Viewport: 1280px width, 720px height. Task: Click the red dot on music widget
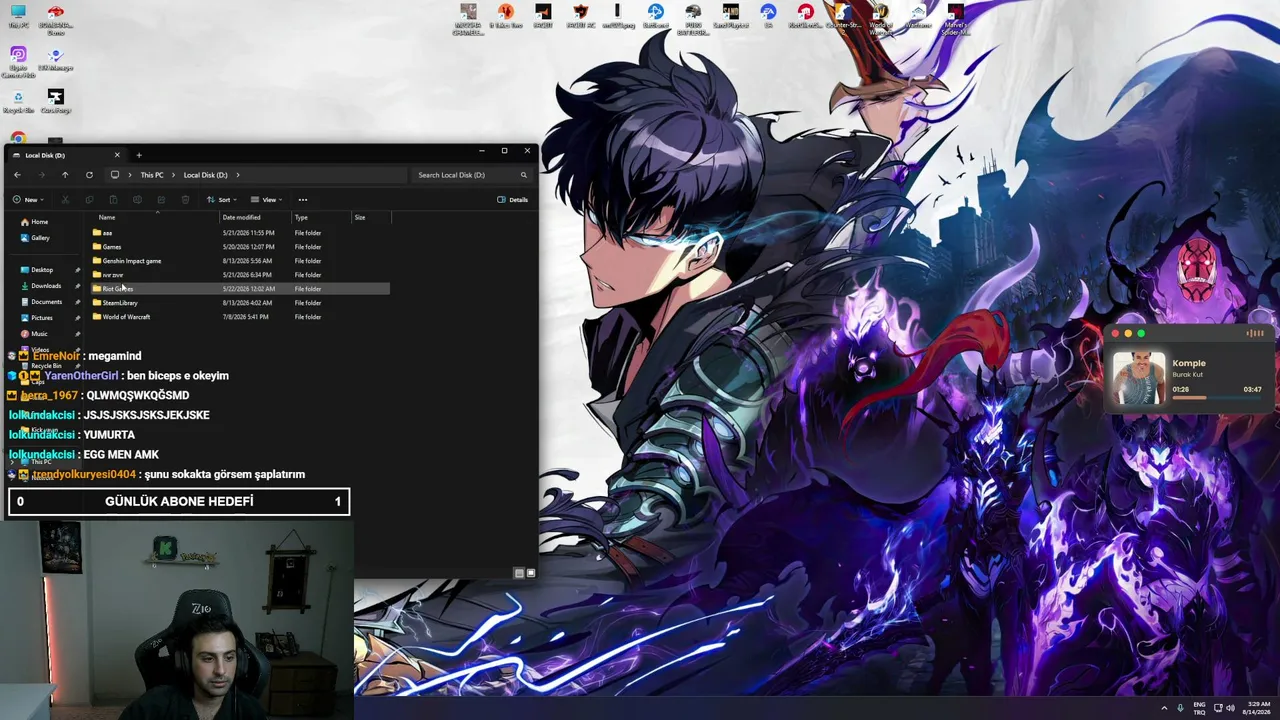tap(1116, 333)
